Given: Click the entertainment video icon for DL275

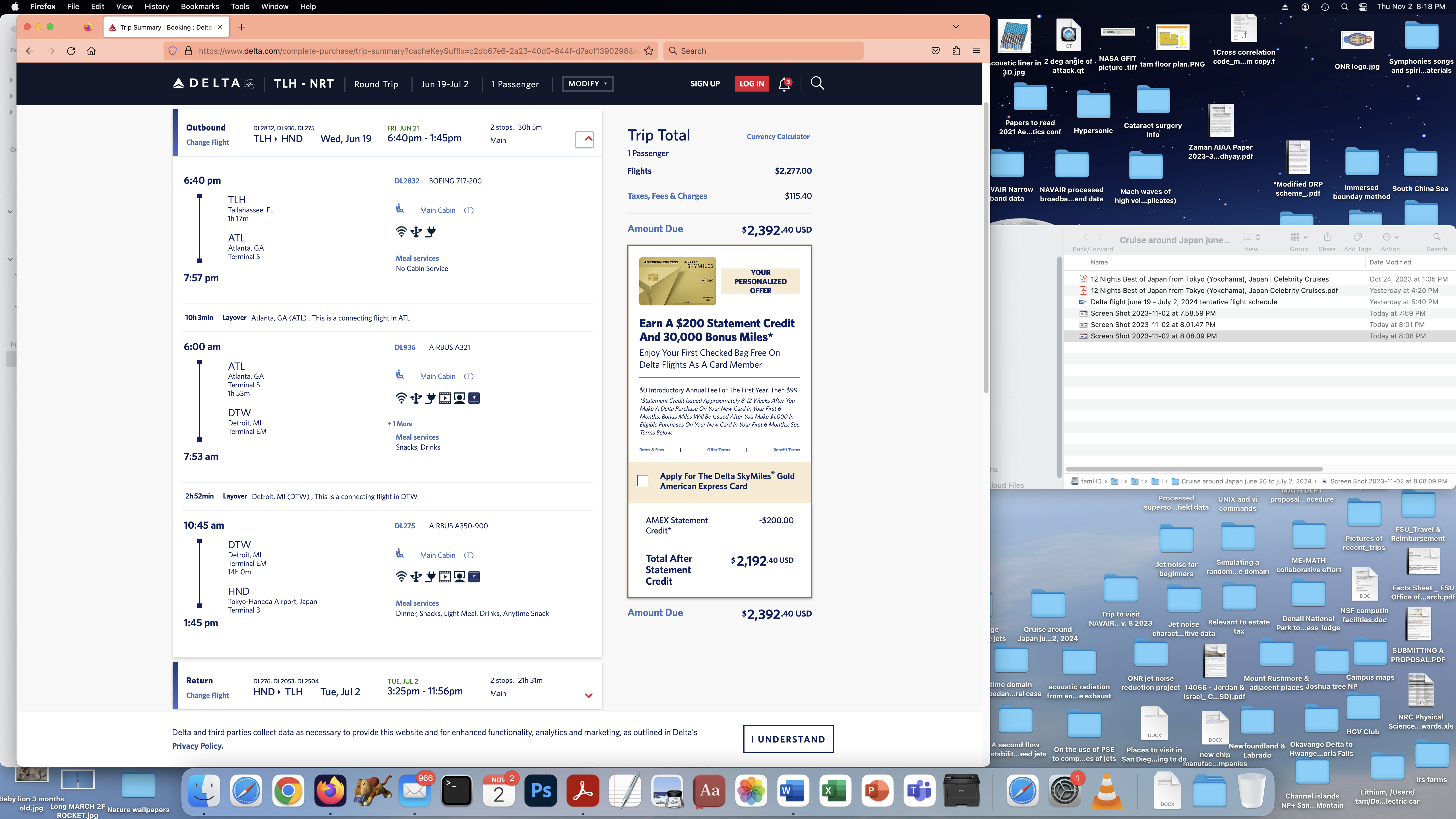Looking at the screenshot, I should (445, 576).
